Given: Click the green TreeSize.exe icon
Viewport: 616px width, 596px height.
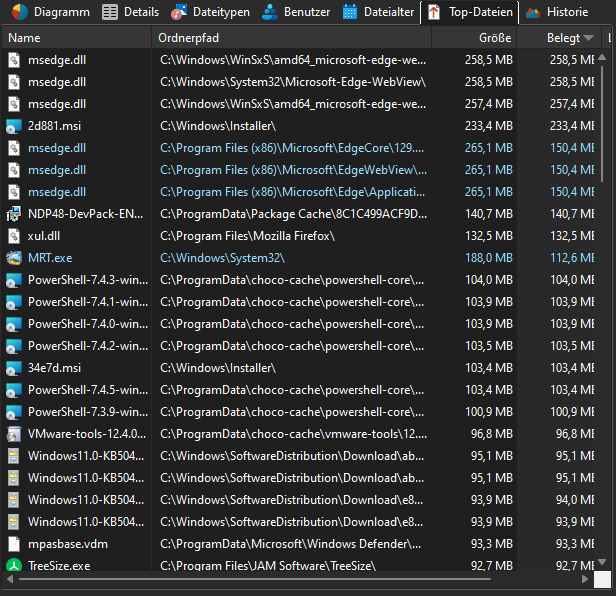Looking at the screenshot, I should 14,566.
